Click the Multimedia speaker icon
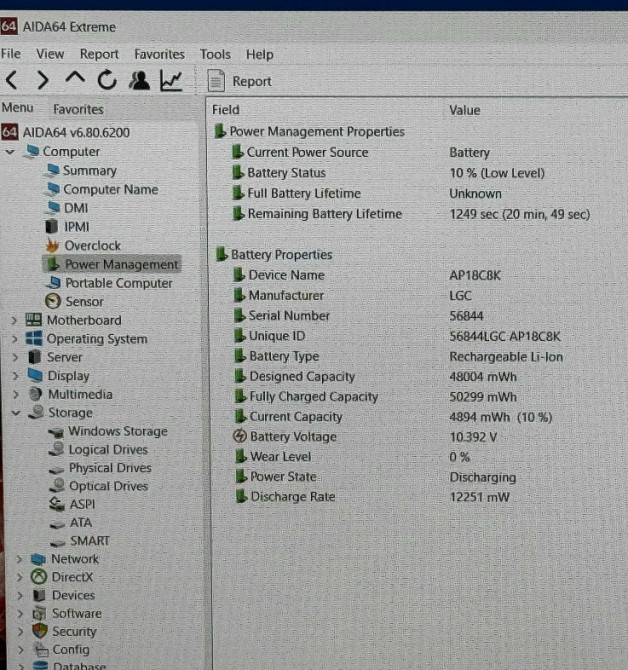The height and width of the screenshot is (670, 628). tap(35, 394)
